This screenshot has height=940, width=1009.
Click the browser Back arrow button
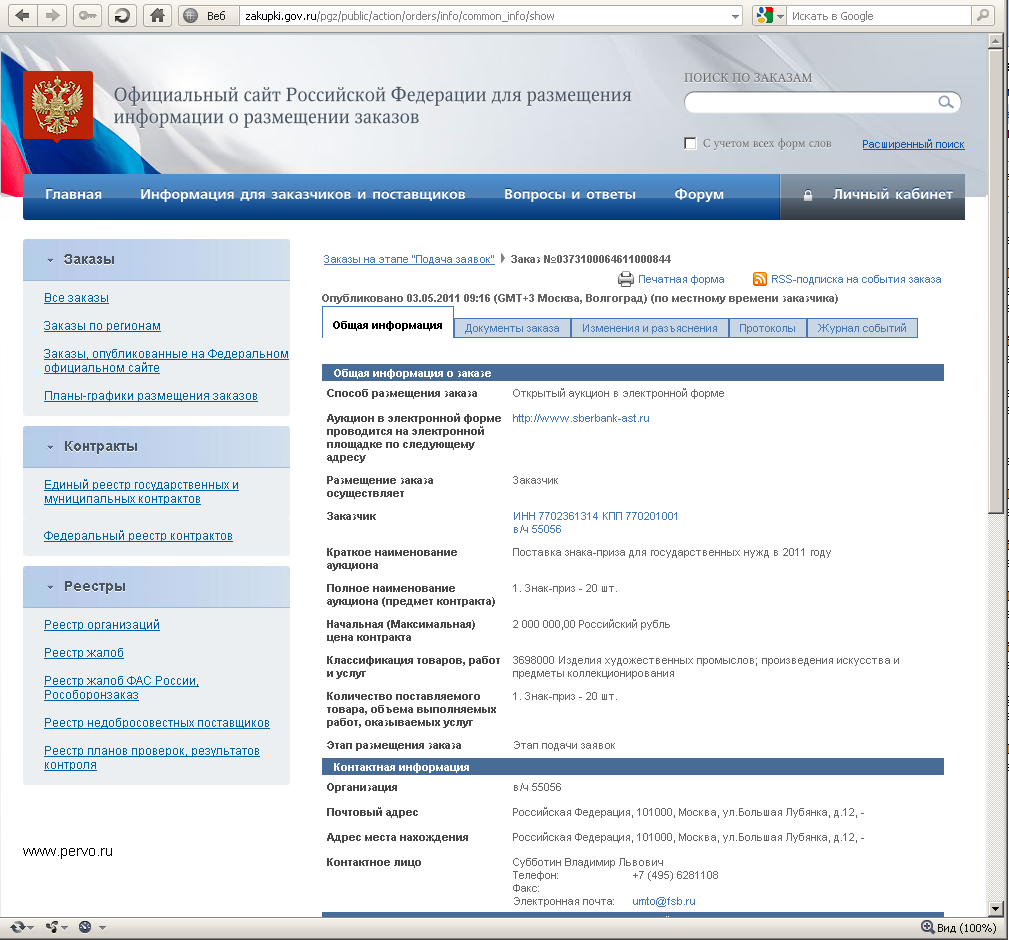pyautogui.click(x=22, y=15)
